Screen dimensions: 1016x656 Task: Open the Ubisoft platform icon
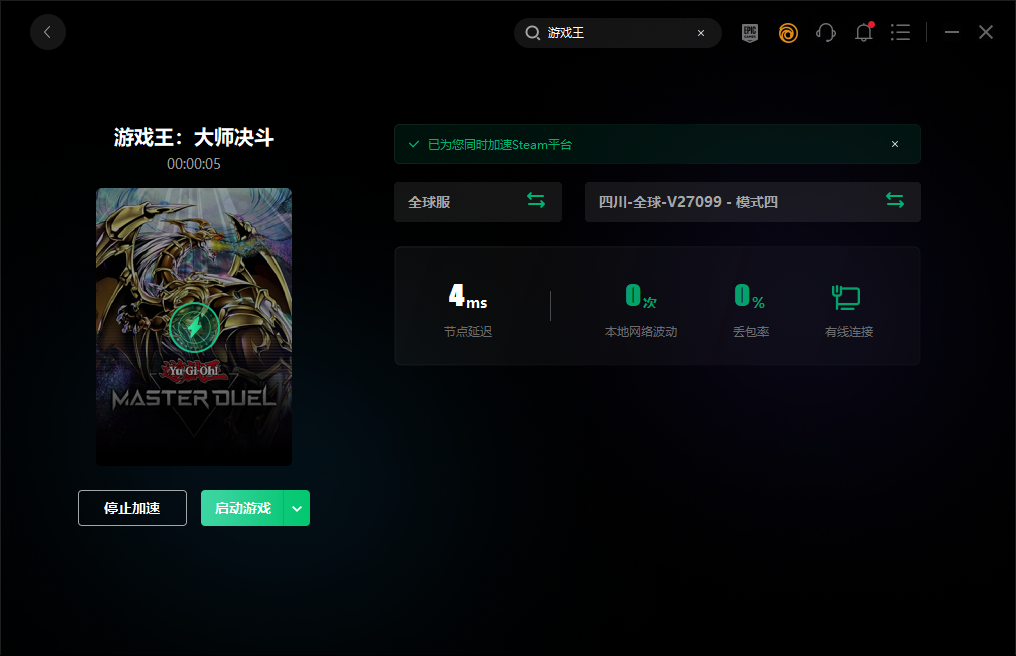788,32
